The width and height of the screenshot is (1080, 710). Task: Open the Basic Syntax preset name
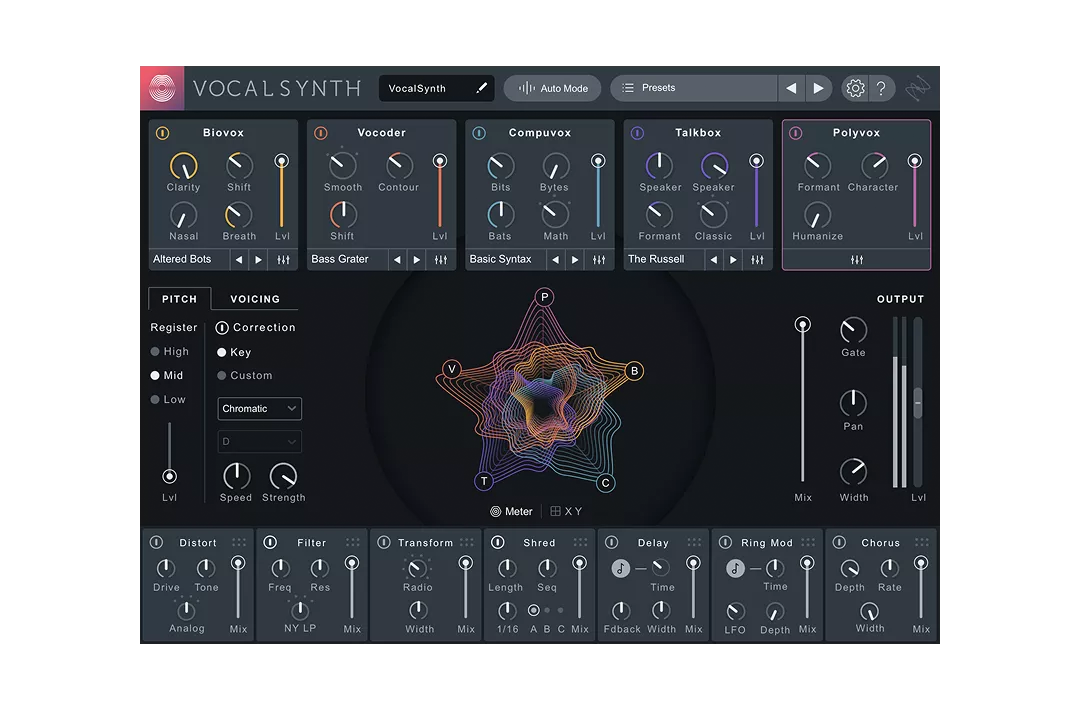coord(501,259)
